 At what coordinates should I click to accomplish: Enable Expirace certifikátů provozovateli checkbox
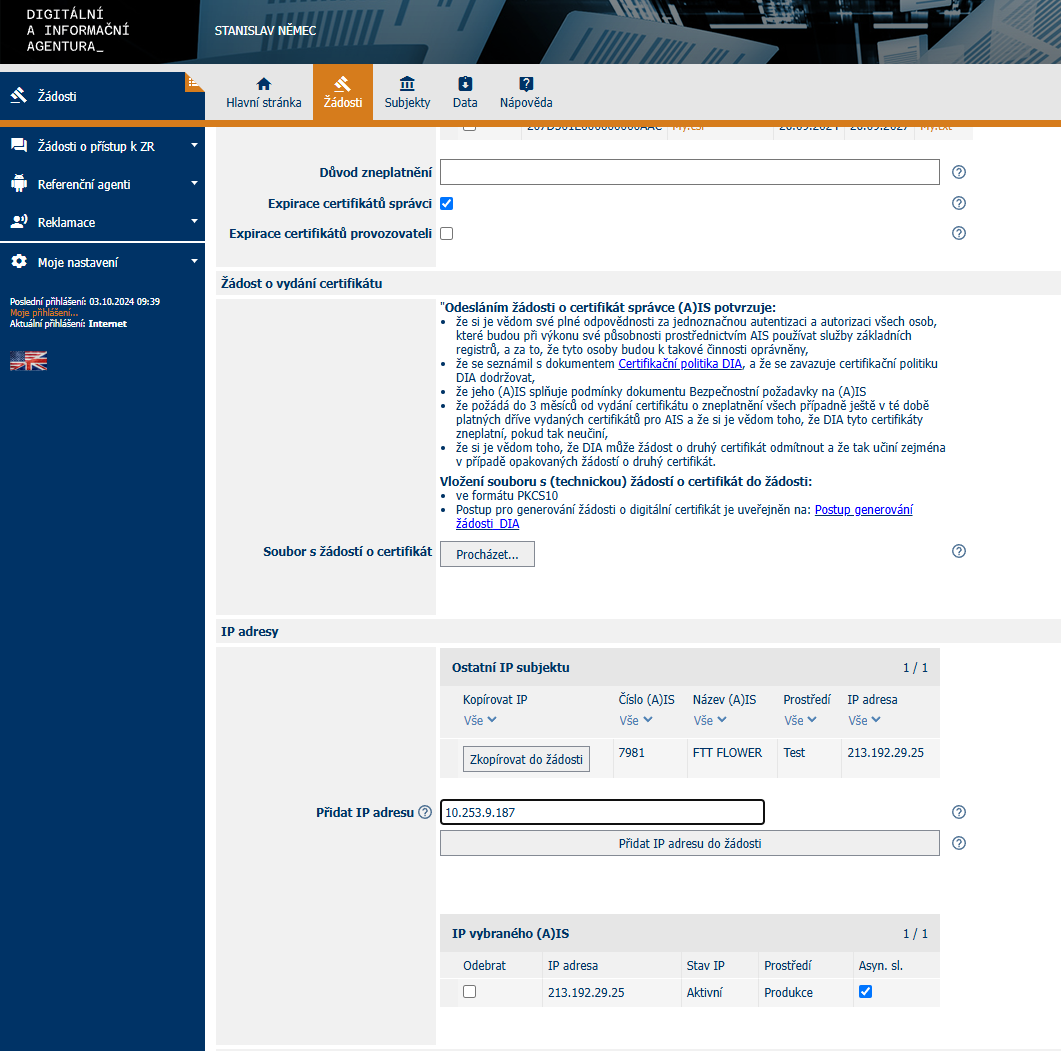[x=447, y=233]
